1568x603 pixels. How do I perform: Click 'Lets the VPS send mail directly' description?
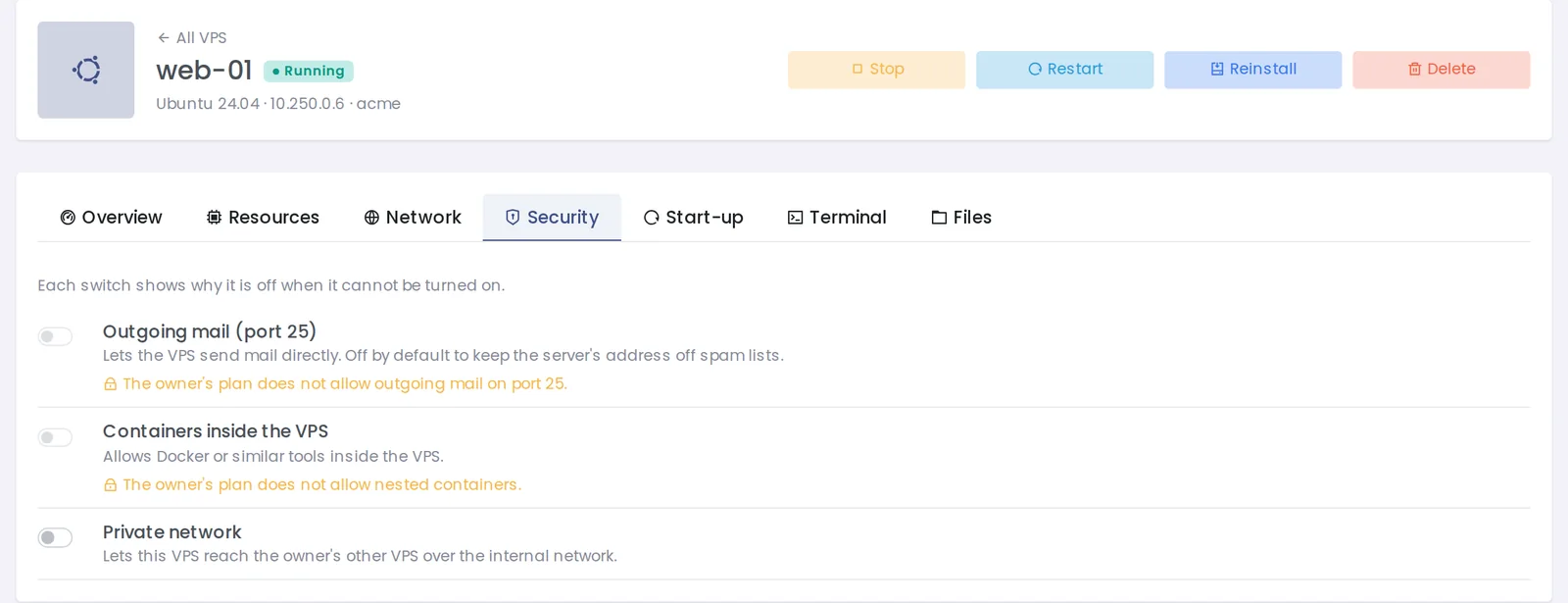443,356
